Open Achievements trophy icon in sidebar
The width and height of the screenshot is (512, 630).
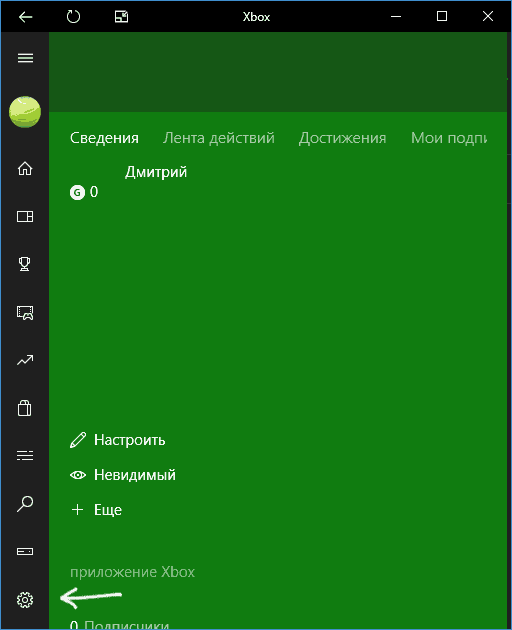tap(25, 264)
